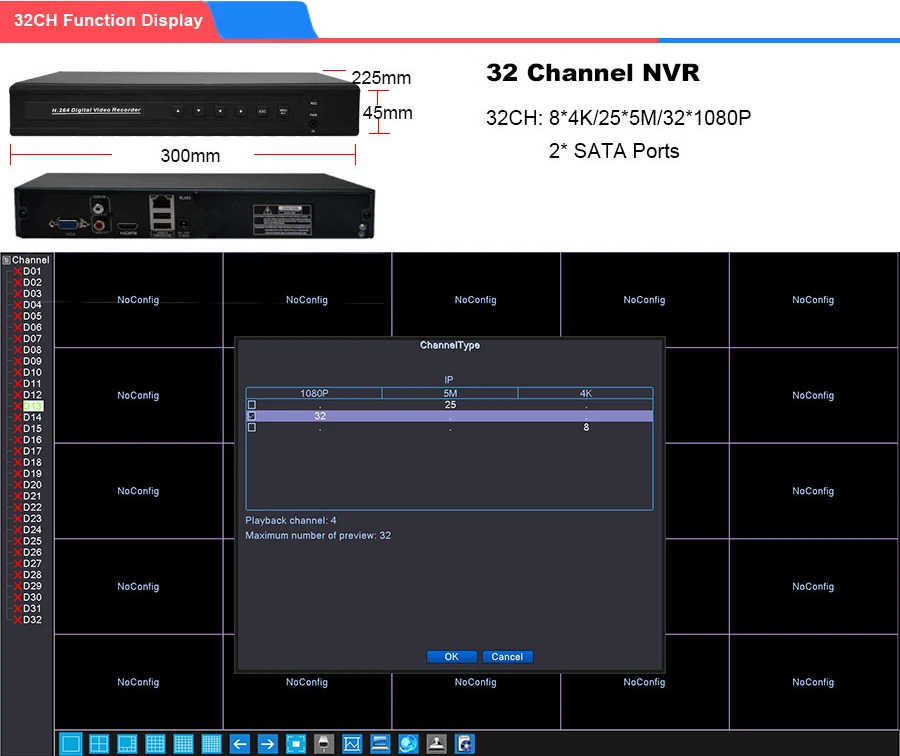Select channel D12 in the tree
Viewport: 900px width, 756px height.
32,395
